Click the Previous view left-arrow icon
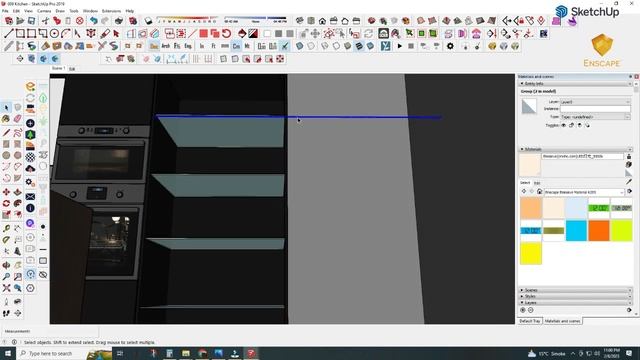 click(507, 21)
